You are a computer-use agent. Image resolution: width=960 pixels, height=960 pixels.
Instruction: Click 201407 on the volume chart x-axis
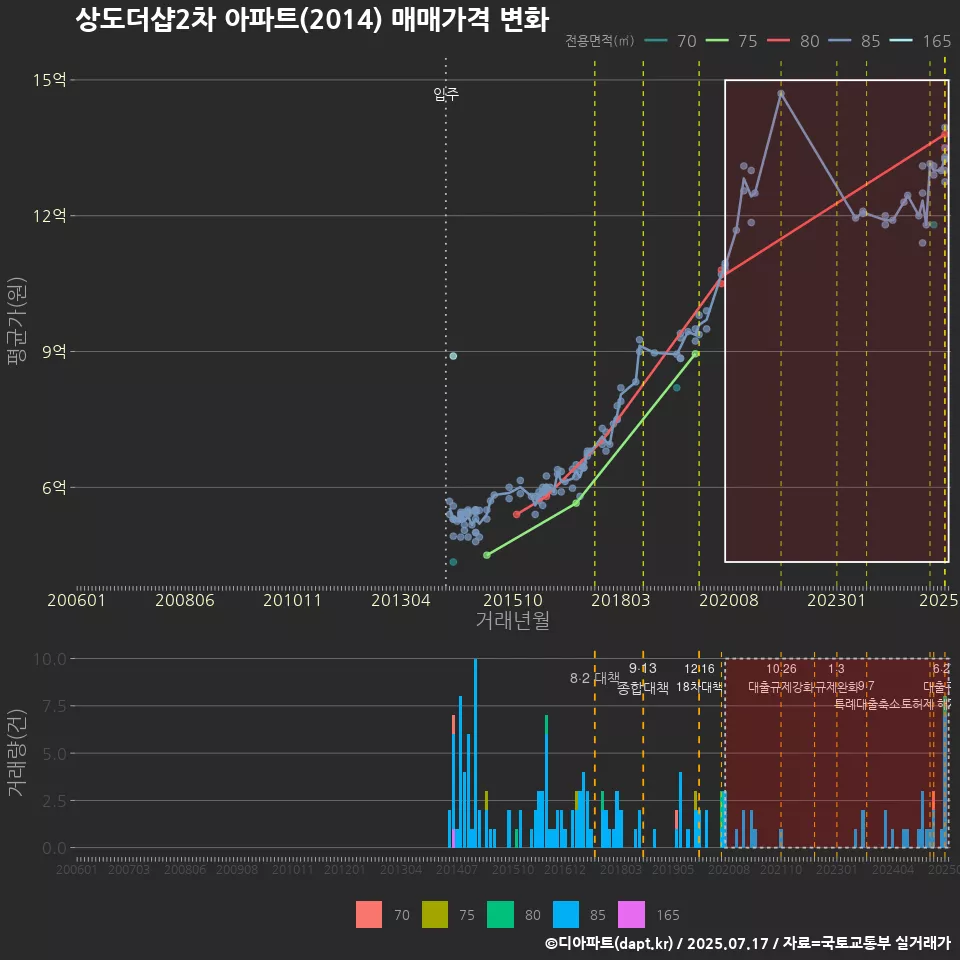[457, 869]
